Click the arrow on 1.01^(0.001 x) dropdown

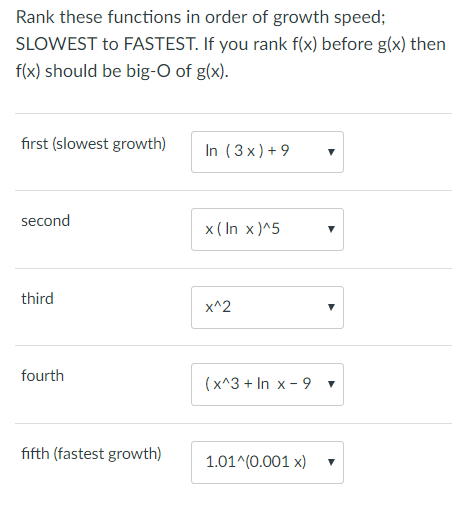click(331, 462)
